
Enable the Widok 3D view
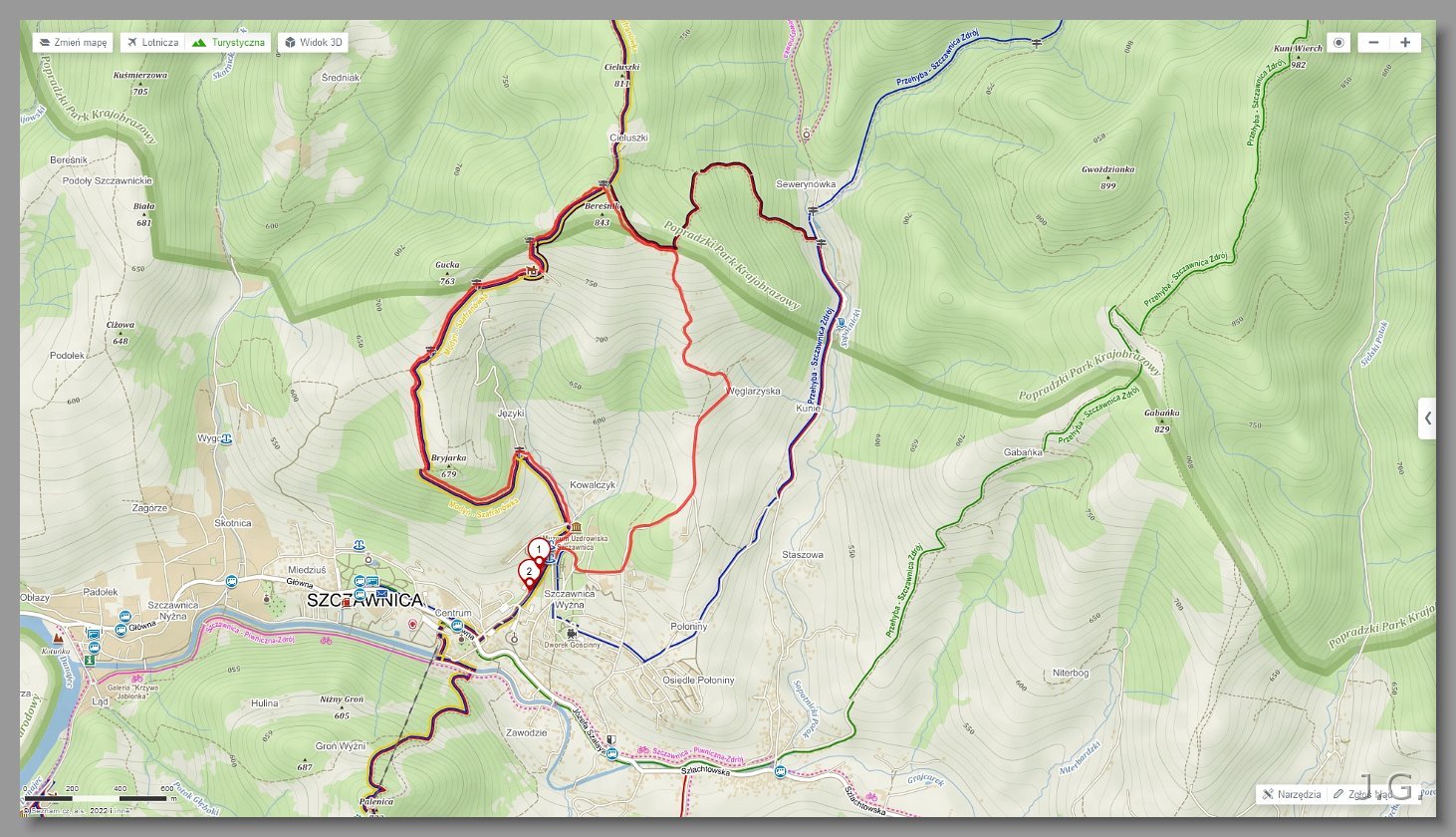313,43
